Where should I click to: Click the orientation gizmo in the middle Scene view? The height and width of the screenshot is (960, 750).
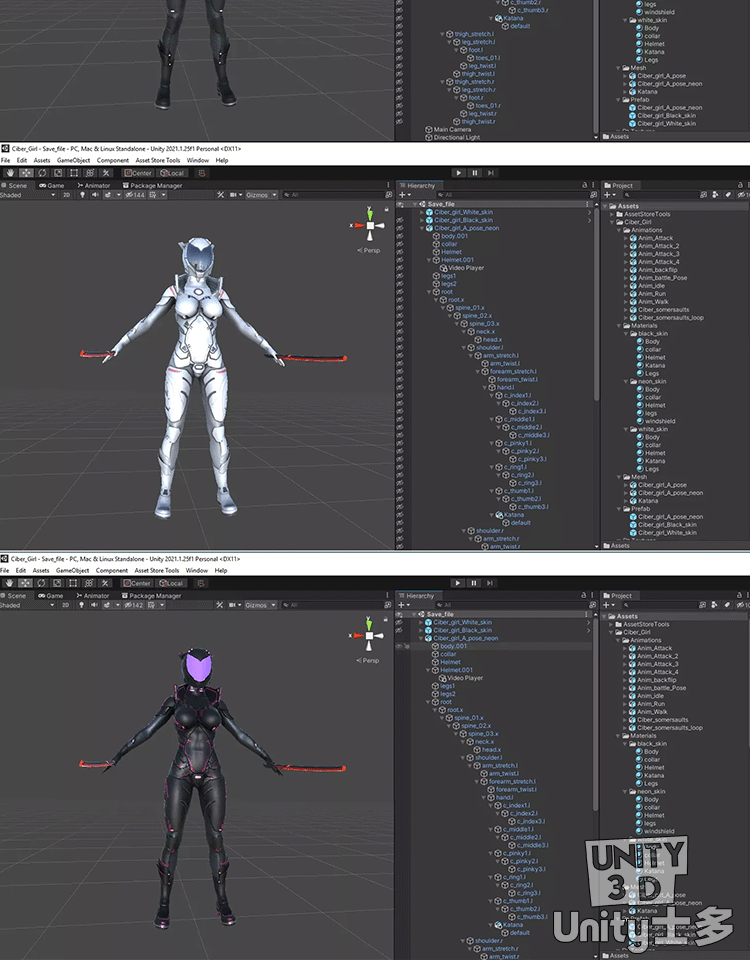[x=370, y=225]
